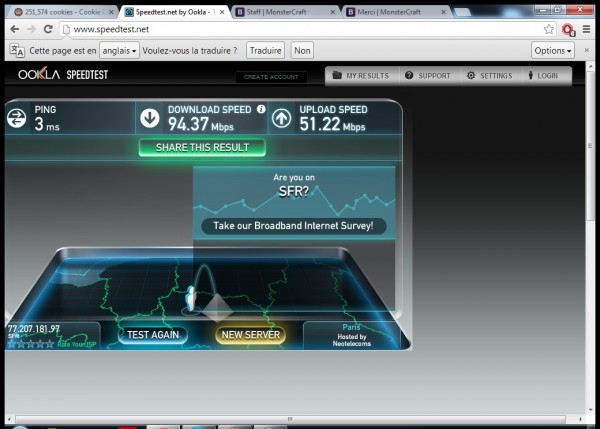Click the download speed arrow icon
The width and height of the screenshot is (600, 429).
(x=150, y=117)
